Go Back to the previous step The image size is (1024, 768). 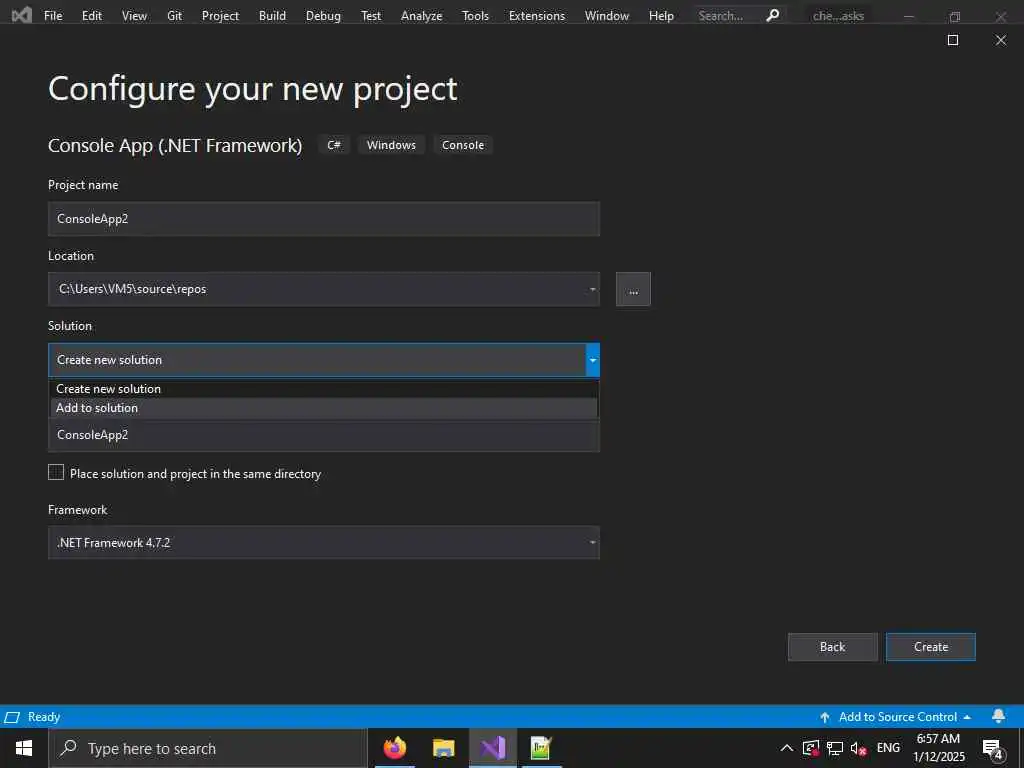pyautogui.click(x=833, y=647)
